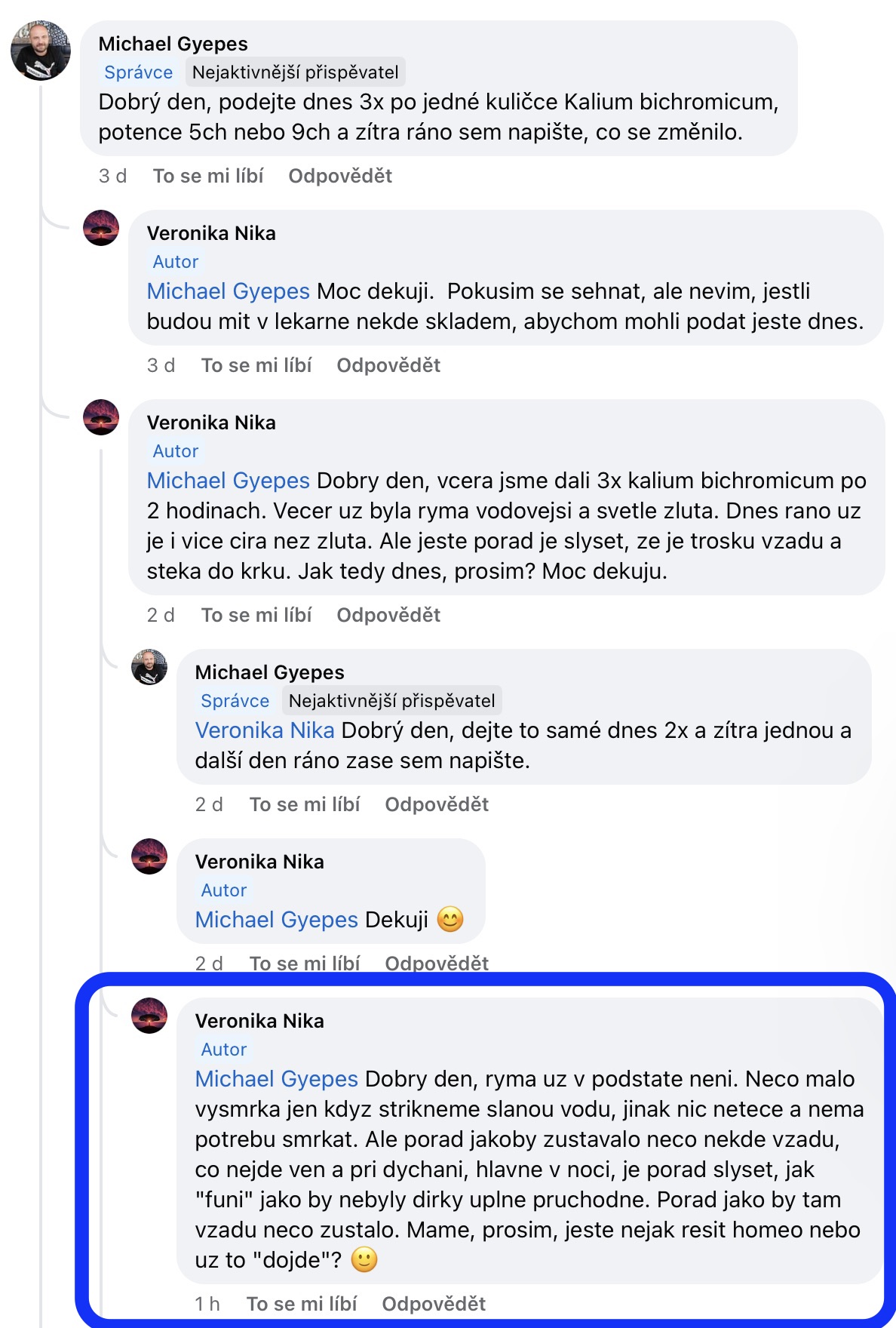The height and width of the screenshot is (1328, 896).
Task: Like the latest comment posted 1 h ago
Action: (302, 1304)
